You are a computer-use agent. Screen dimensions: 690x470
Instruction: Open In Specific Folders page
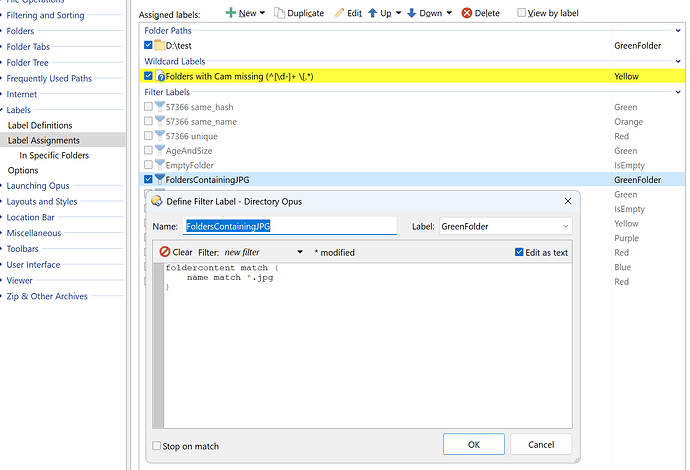tap(53, 156)
